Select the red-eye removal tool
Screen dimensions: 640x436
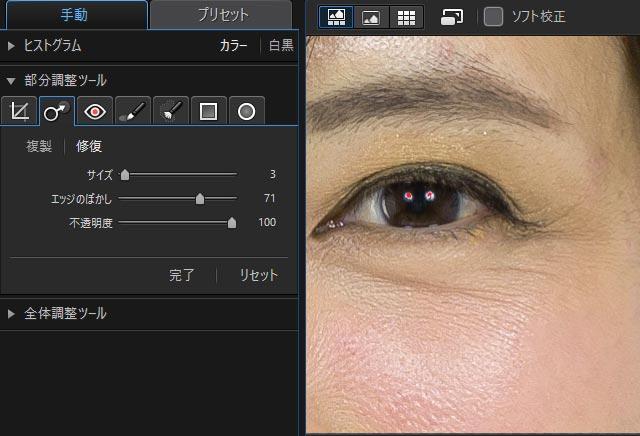pyautogui.click(x=95, y=111)
